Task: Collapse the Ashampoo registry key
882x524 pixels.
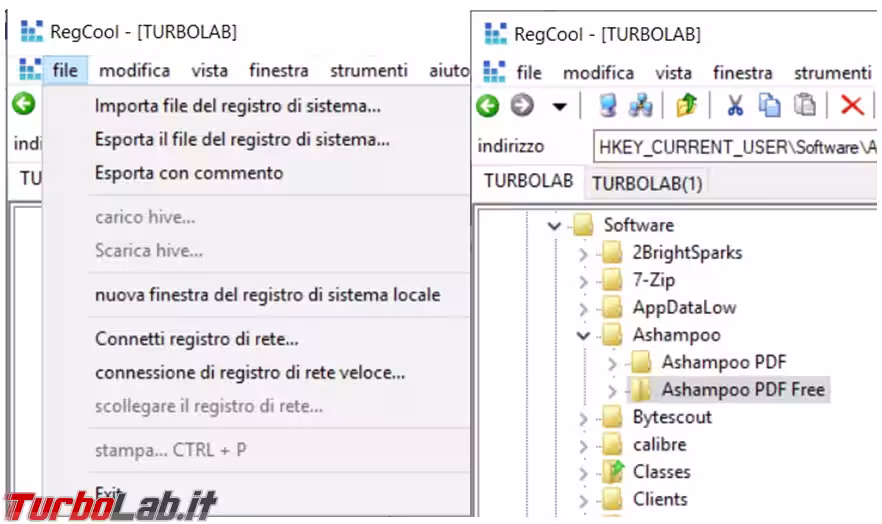Action: pos(584,336)
